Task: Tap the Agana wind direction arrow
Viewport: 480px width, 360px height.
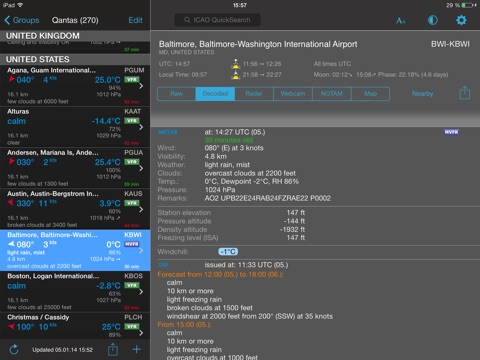Action: (x=11, y=79)
